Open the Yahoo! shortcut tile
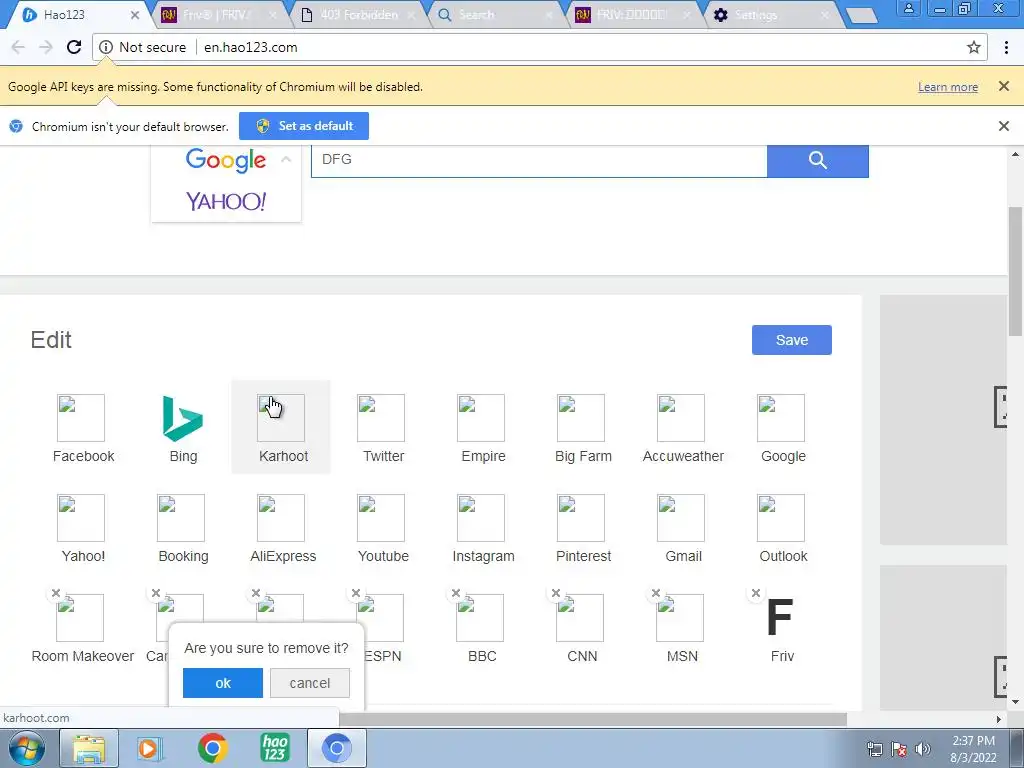The image size is (1024, 768). 83,528
